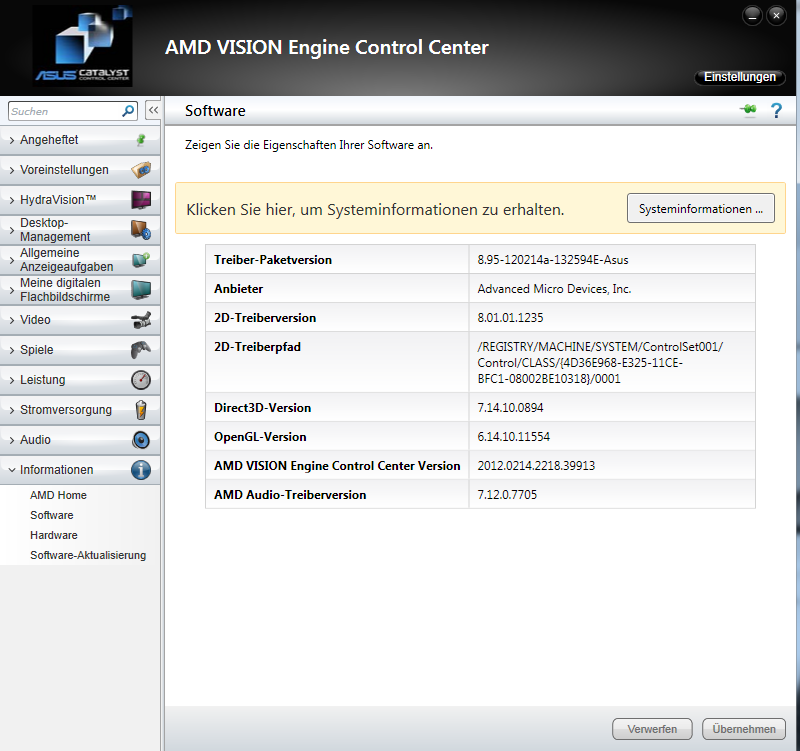Click the HydraVision monitor icon

point(141,199)
